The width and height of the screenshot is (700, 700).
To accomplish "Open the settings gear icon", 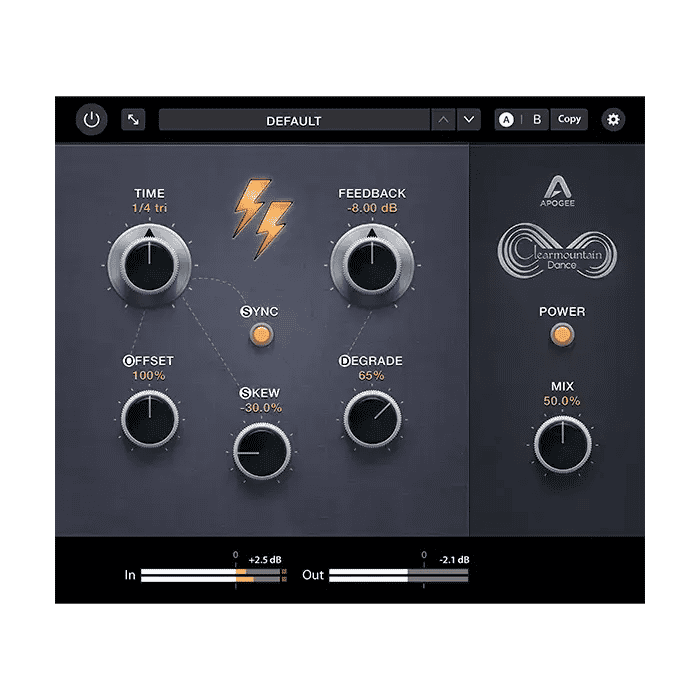I will point(613,120).
